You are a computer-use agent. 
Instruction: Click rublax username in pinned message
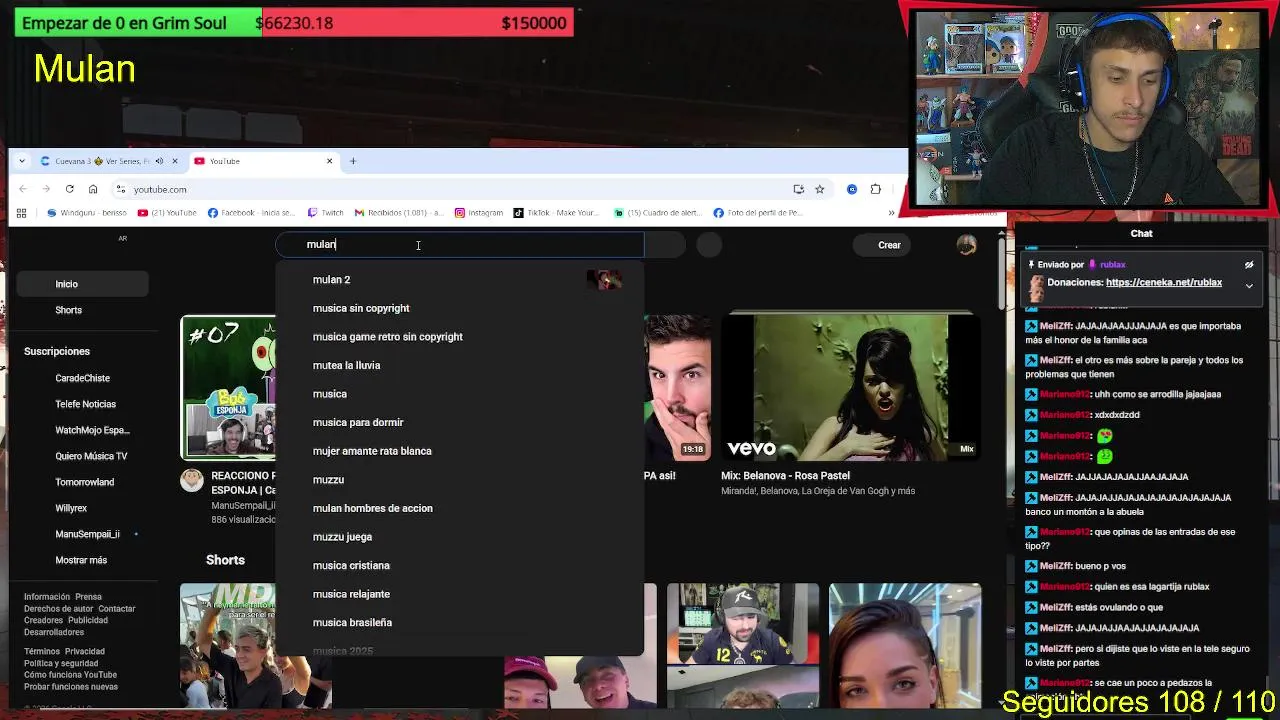1113,265
